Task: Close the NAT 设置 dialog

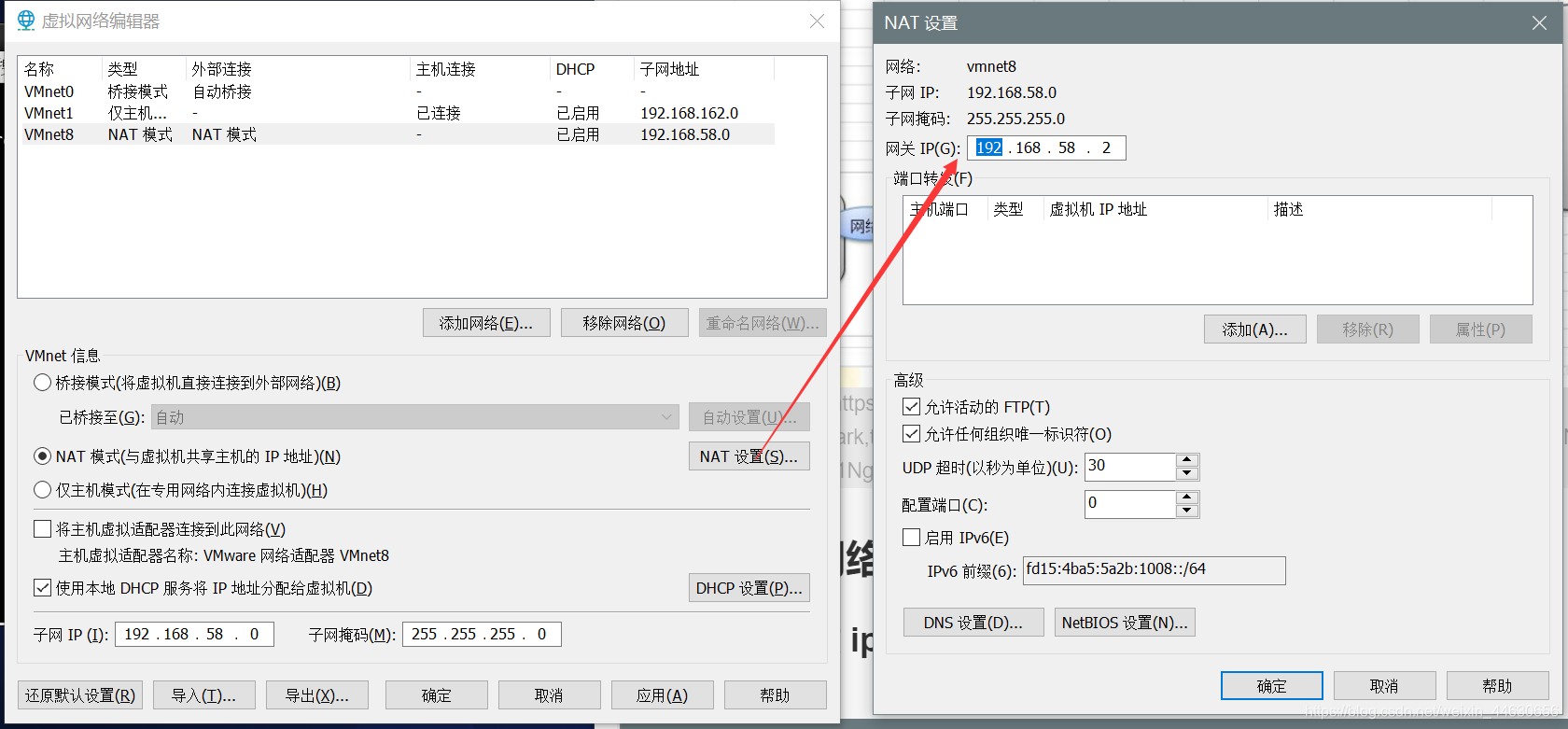Action: (1539, 22)
